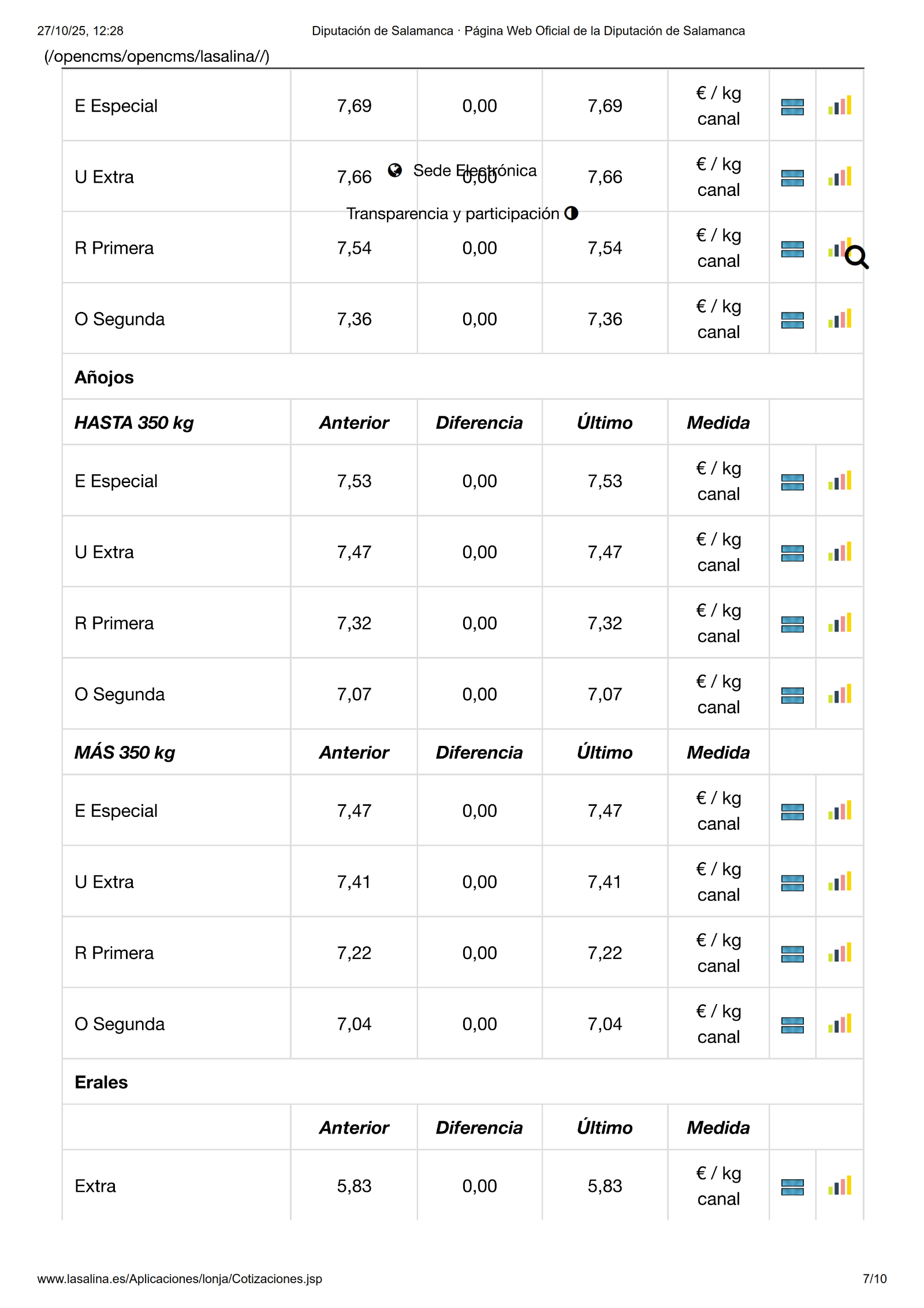The width and height of the screenshot is (924, 1308).
Task: Toggle the contrast icon after Transparencia y participación
Action: click(571, 213)
